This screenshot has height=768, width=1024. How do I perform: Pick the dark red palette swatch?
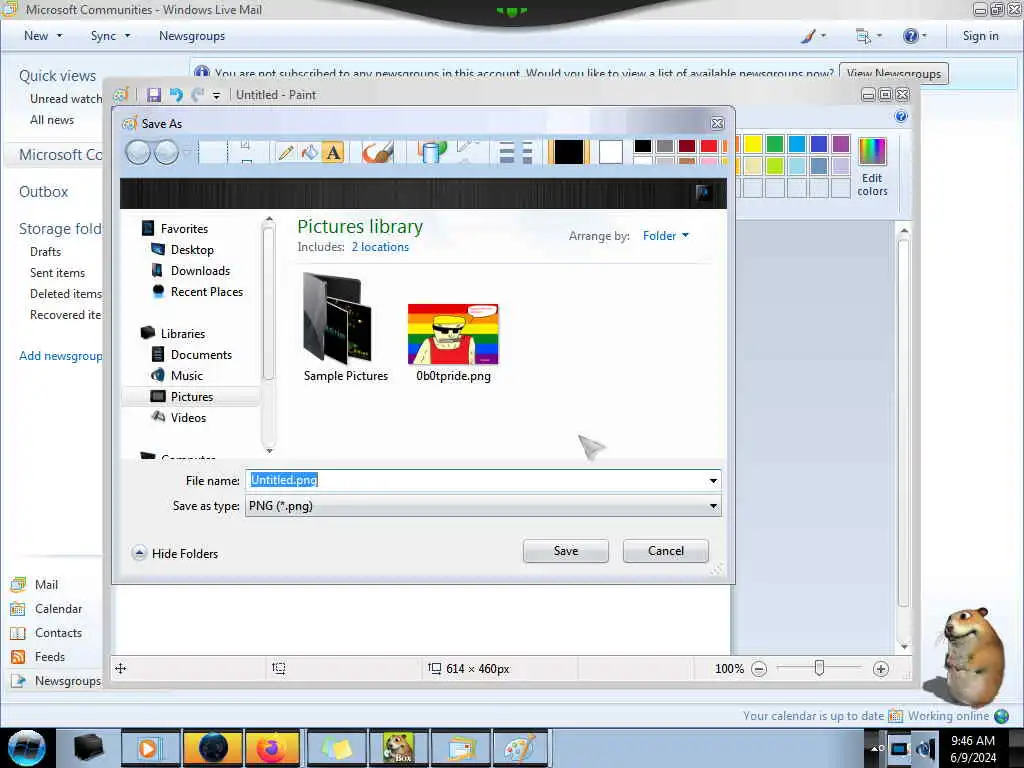pyautogui.click(x=686, y=146)
